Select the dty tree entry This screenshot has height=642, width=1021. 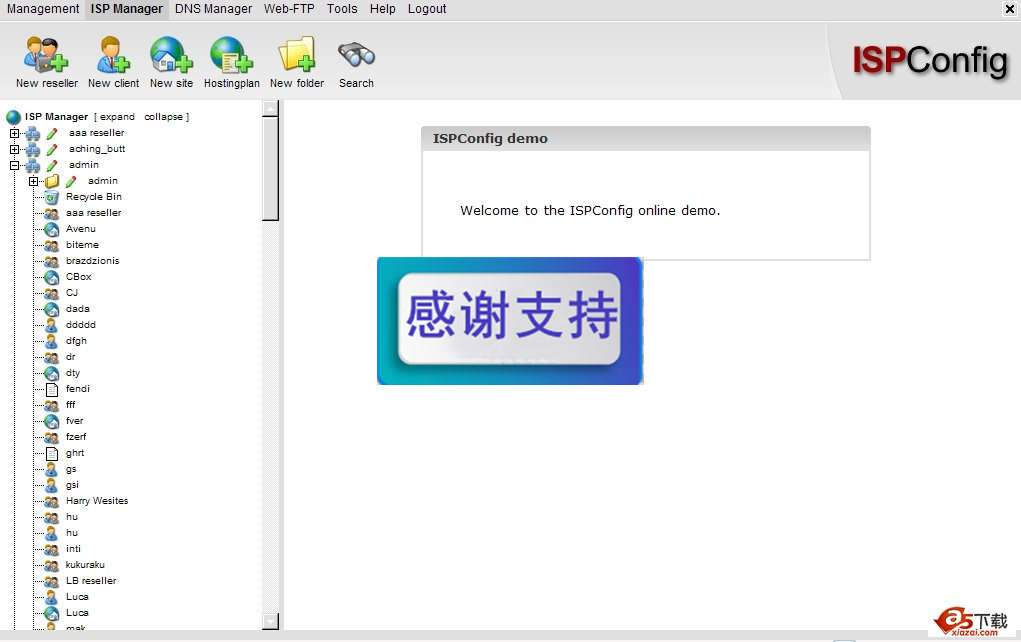pos(73,373)
